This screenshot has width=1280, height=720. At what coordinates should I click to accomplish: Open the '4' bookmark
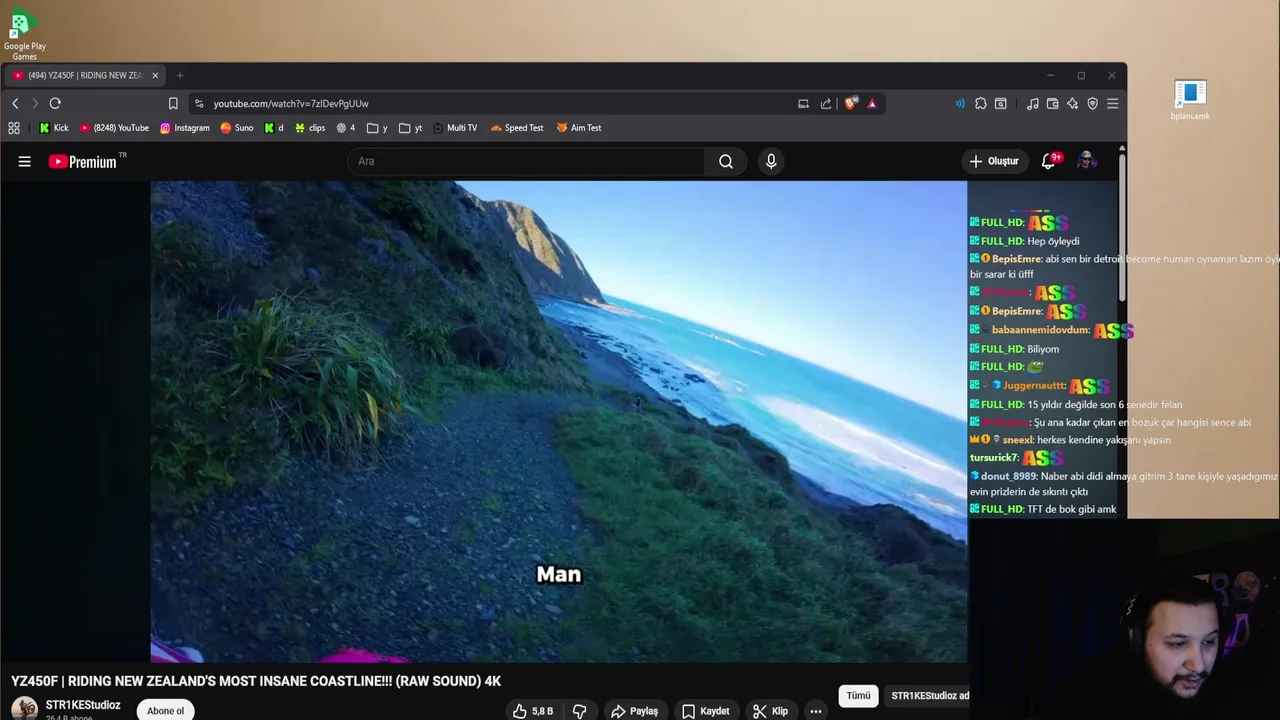(346, 128)
